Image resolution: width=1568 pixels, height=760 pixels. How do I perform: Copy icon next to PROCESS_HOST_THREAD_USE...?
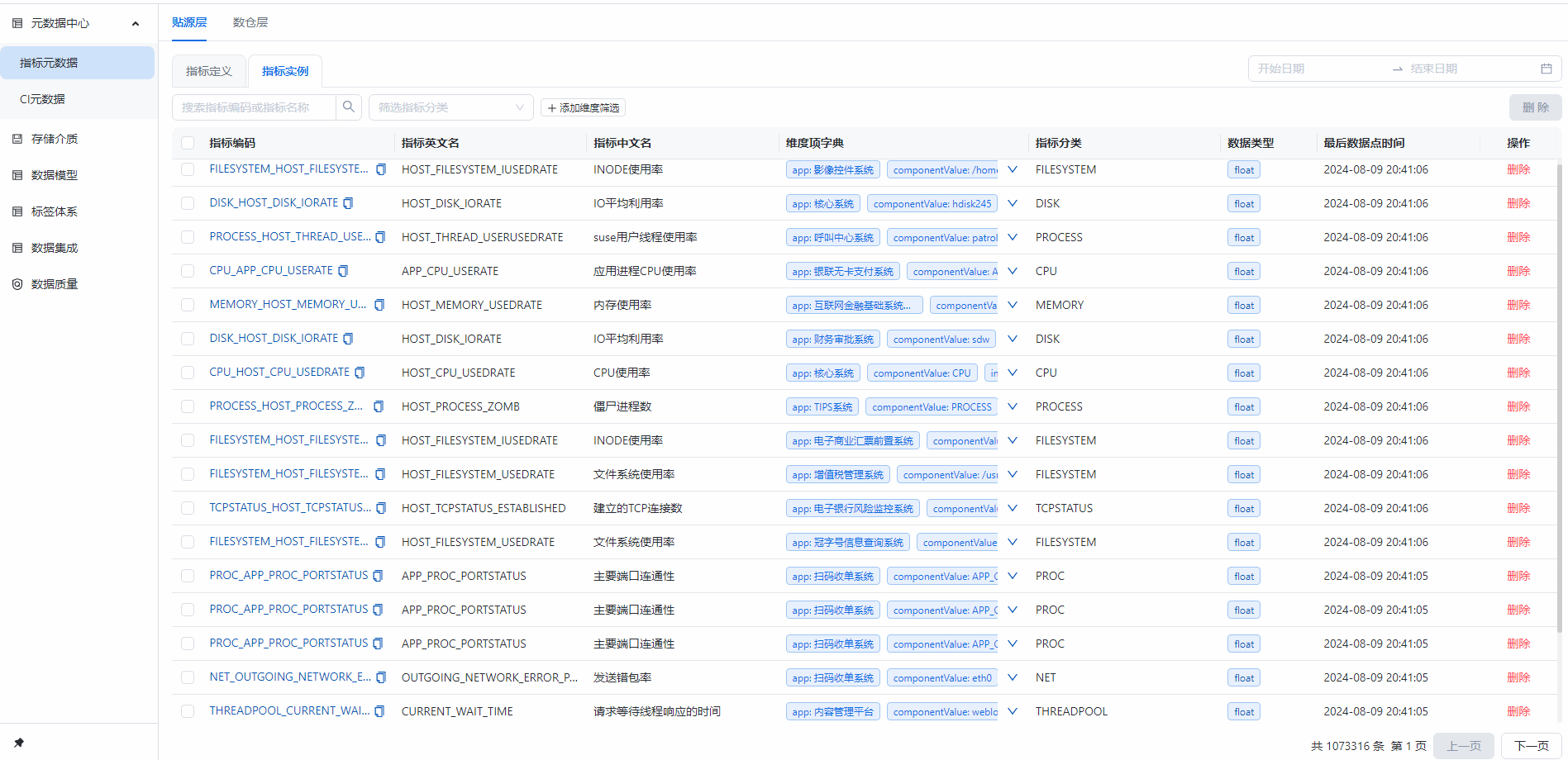pyautogui.click(x=380, y=237)
